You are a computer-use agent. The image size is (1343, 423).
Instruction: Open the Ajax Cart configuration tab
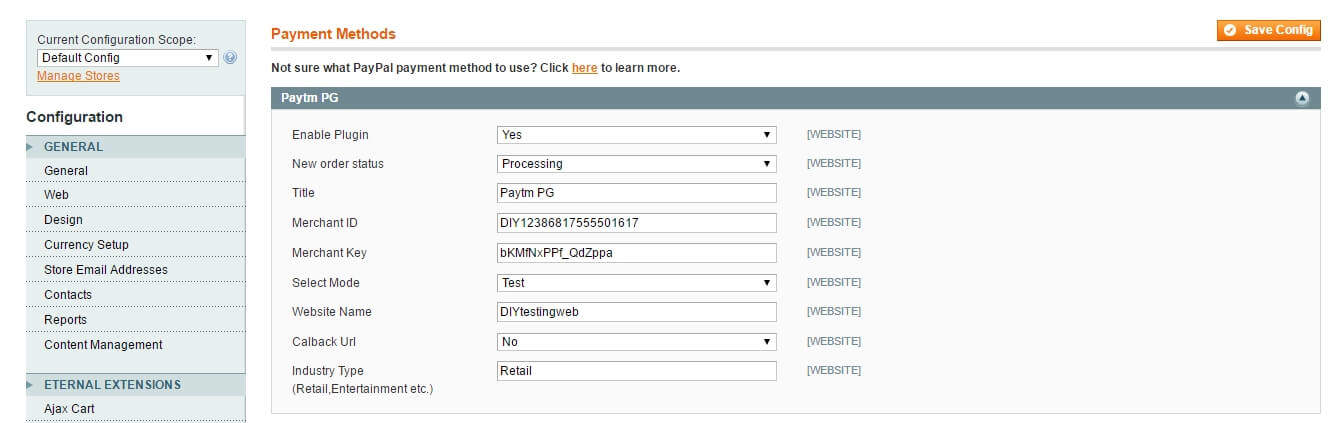(69, 409)
